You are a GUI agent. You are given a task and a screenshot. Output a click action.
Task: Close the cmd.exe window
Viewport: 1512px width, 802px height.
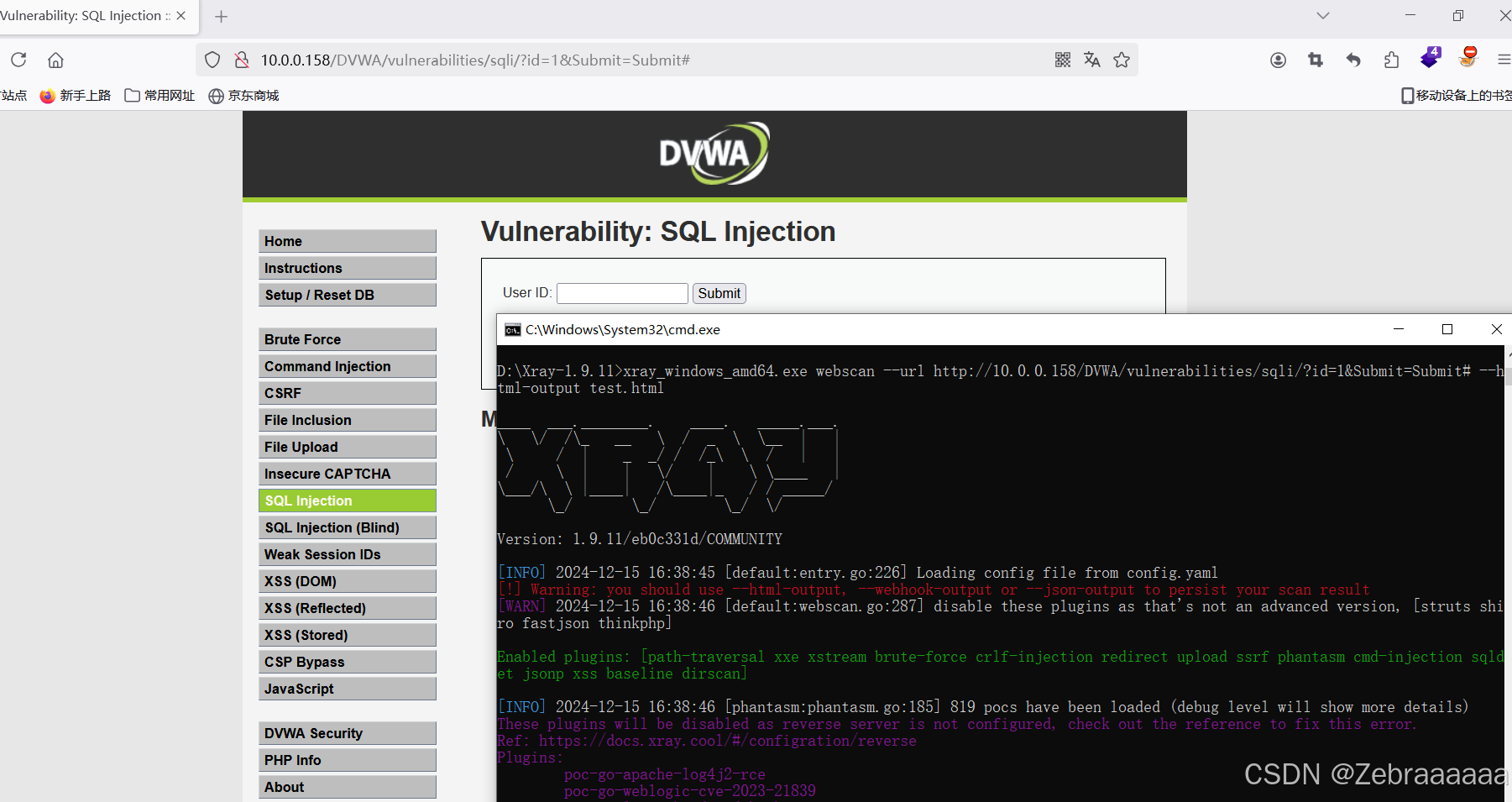1496,329
